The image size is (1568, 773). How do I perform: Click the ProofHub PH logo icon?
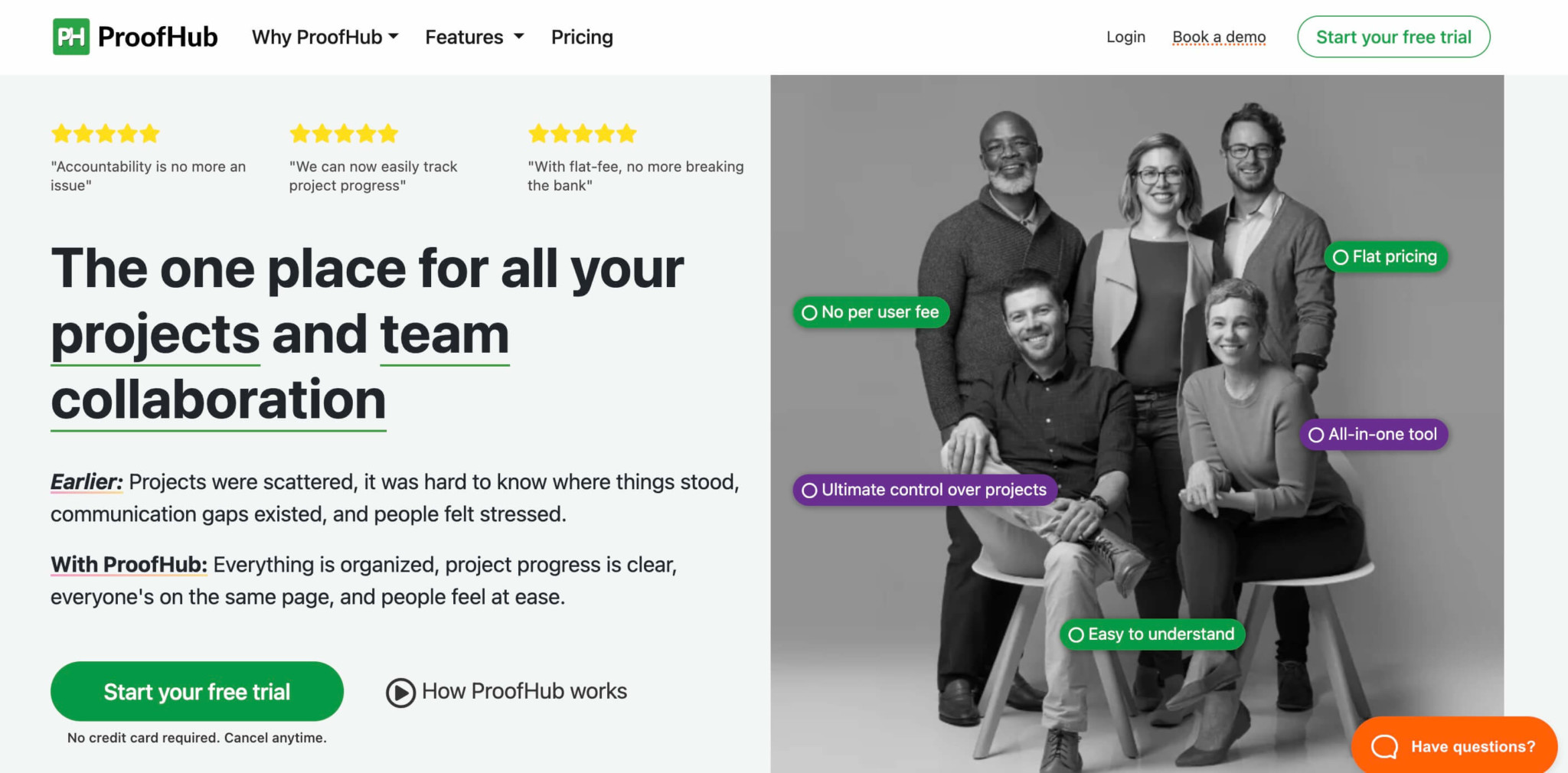71,37
